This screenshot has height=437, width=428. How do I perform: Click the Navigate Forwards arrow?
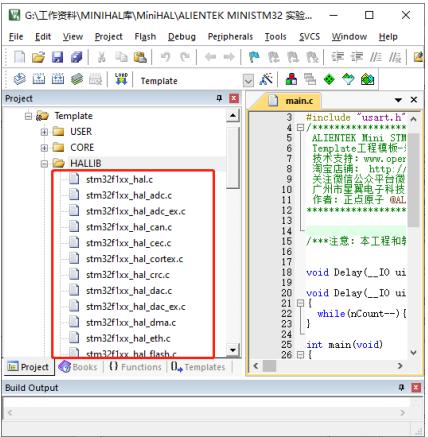229,57
